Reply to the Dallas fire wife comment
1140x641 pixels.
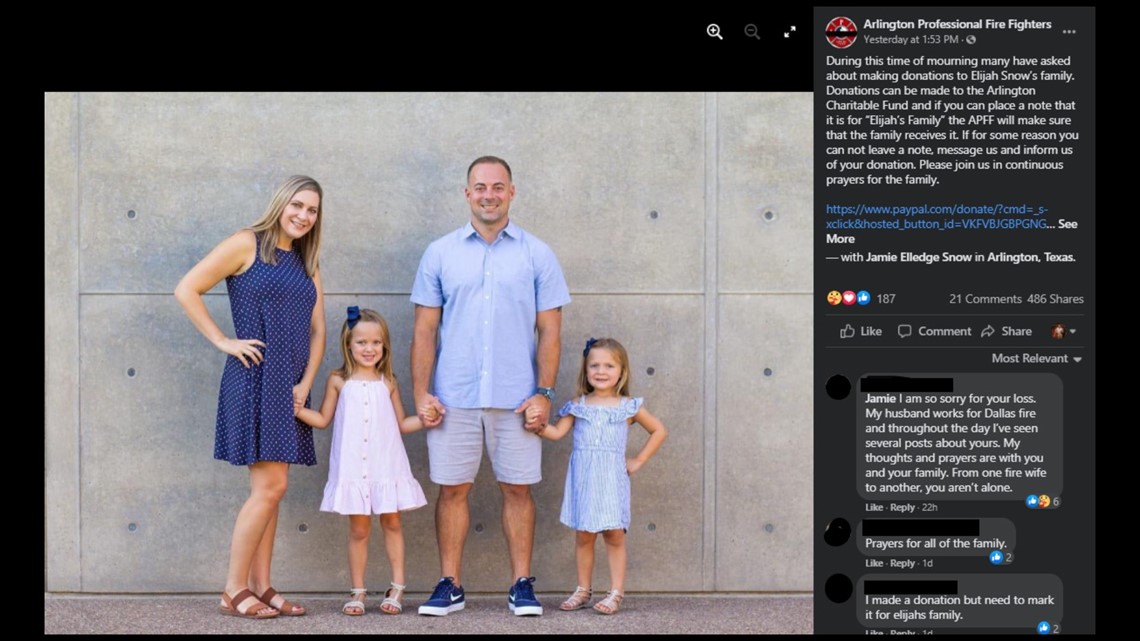(902, 507)
